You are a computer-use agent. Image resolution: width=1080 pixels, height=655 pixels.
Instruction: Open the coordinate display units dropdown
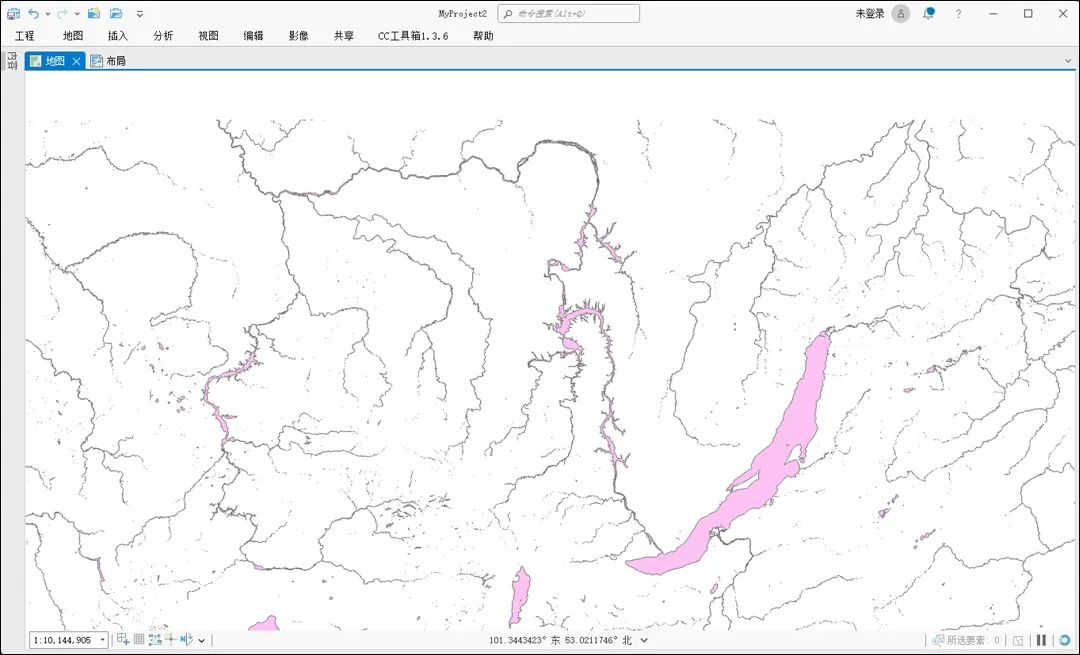(644, 640)
